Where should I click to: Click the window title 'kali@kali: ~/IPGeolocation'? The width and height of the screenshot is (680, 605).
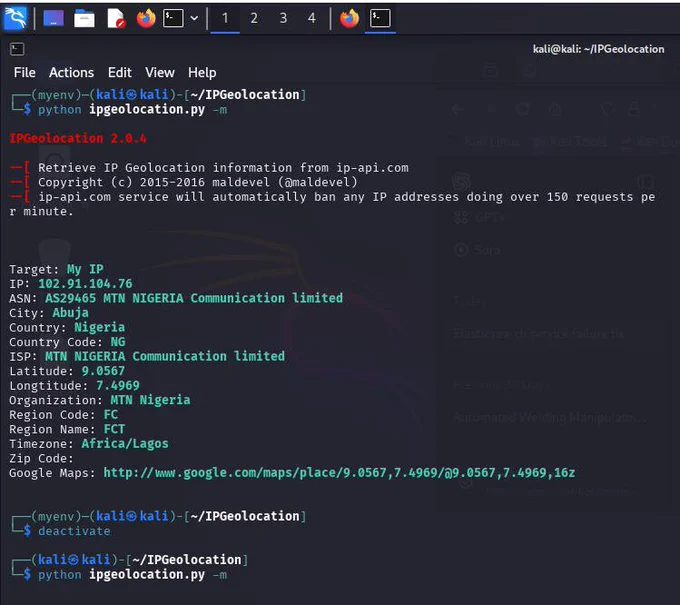(x=598, y=49)
